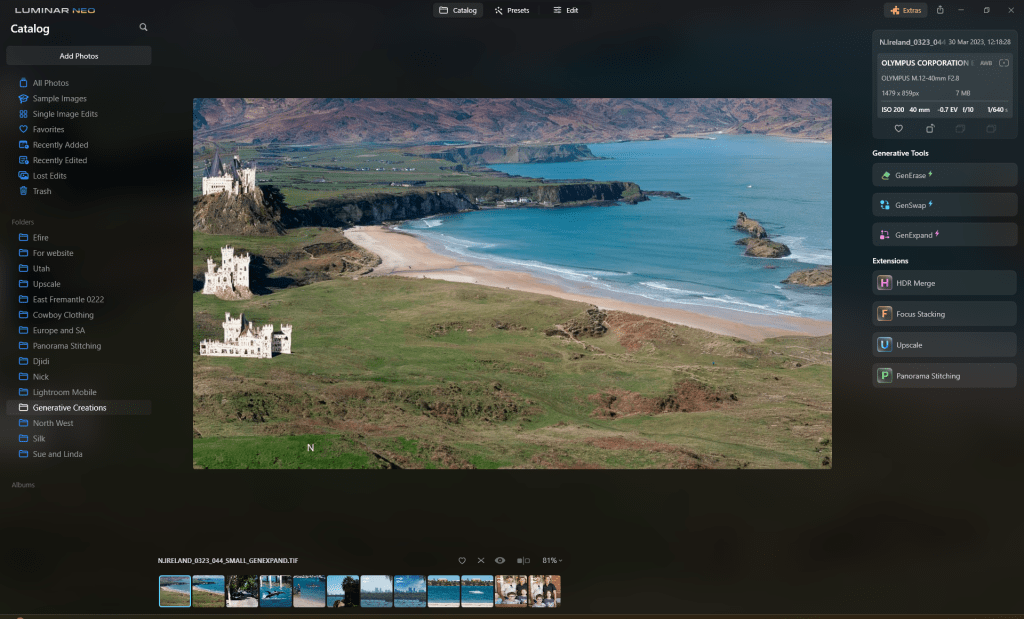1024x619 pixels.
Task: Collapse the Folders section
Action: pyautogui.click(x=22, y=222)
